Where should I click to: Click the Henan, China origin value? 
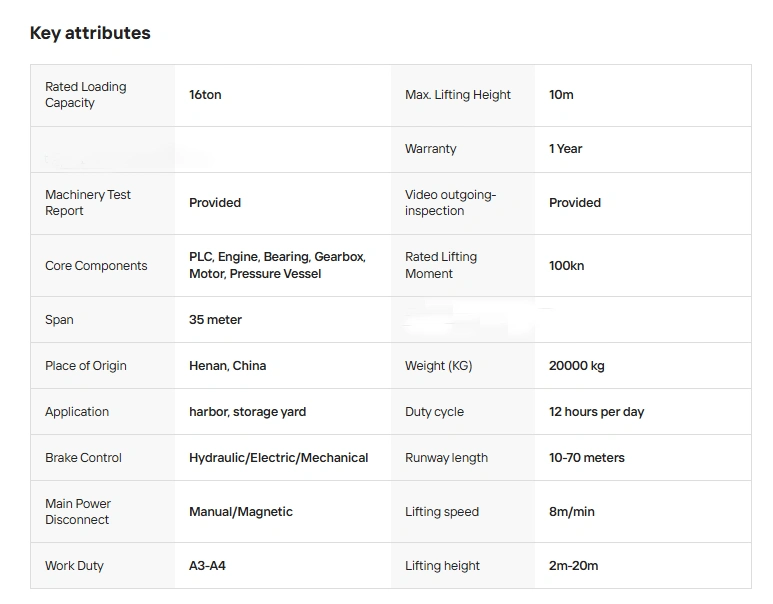[x=227, y=366]
